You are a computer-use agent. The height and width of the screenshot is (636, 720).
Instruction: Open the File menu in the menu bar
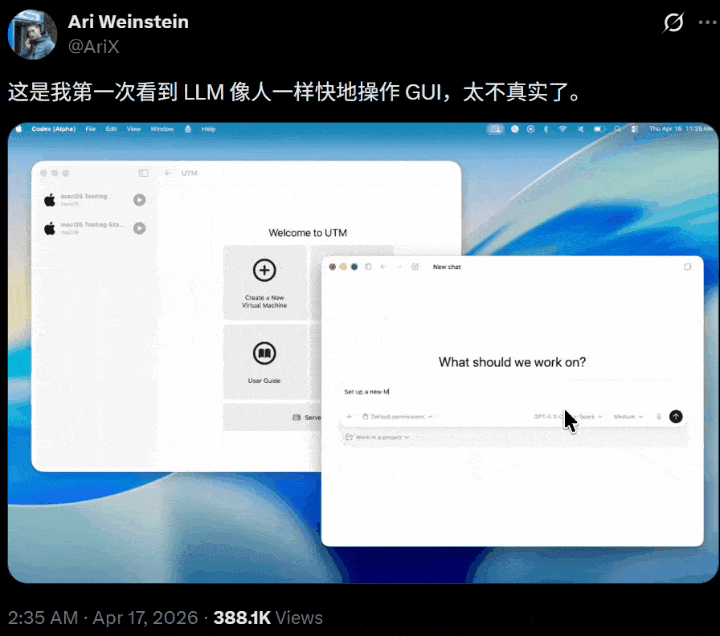coord(90,129)
